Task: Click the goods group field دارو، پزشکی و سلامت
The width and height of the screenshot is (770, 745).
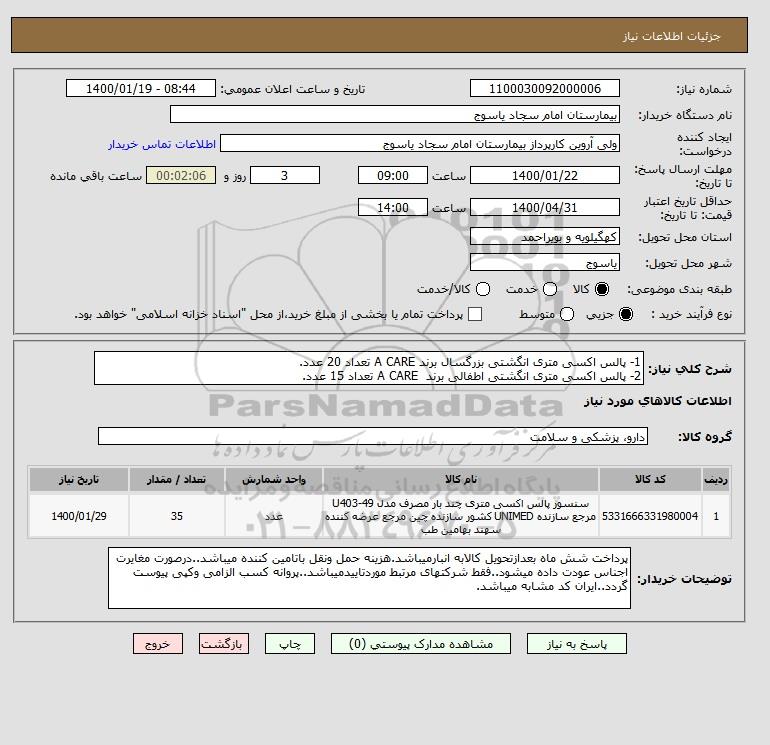Action: 373,437
